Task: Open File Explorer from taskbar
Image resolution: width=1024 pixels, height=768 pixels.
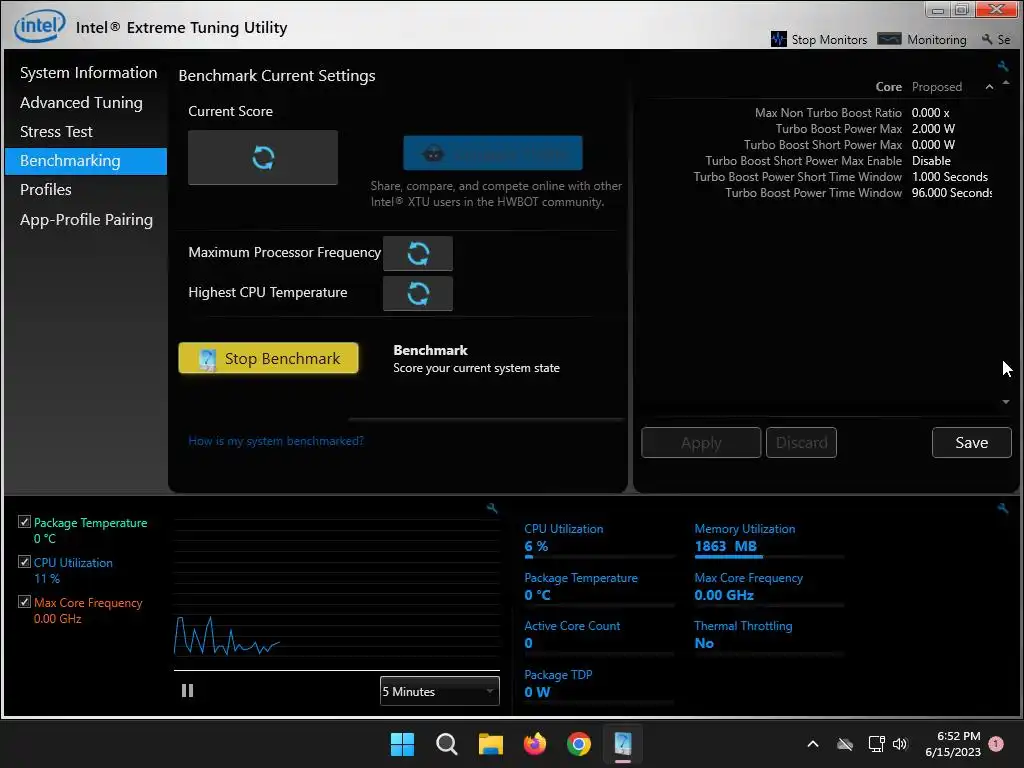Action: click(490, 744)
